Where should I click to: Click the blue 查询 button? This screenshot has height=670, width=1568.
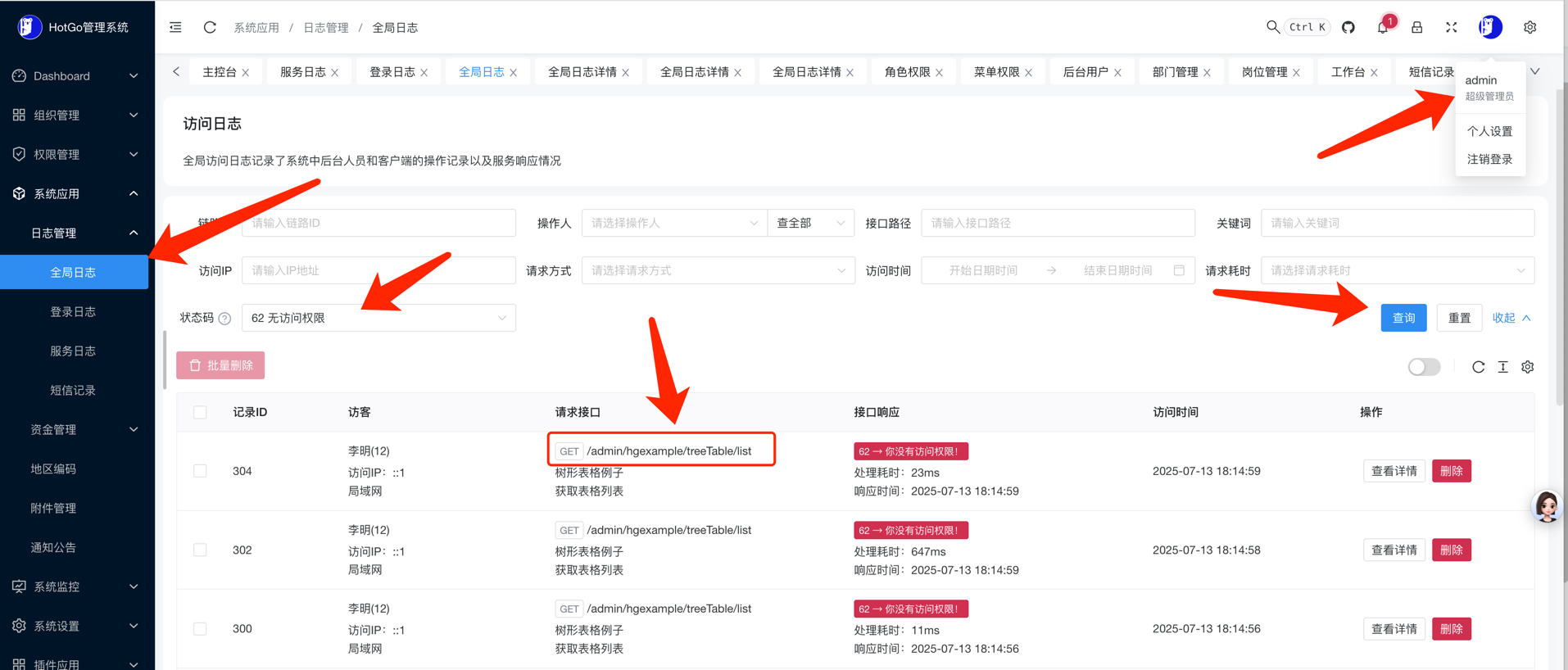(1403, 318)
